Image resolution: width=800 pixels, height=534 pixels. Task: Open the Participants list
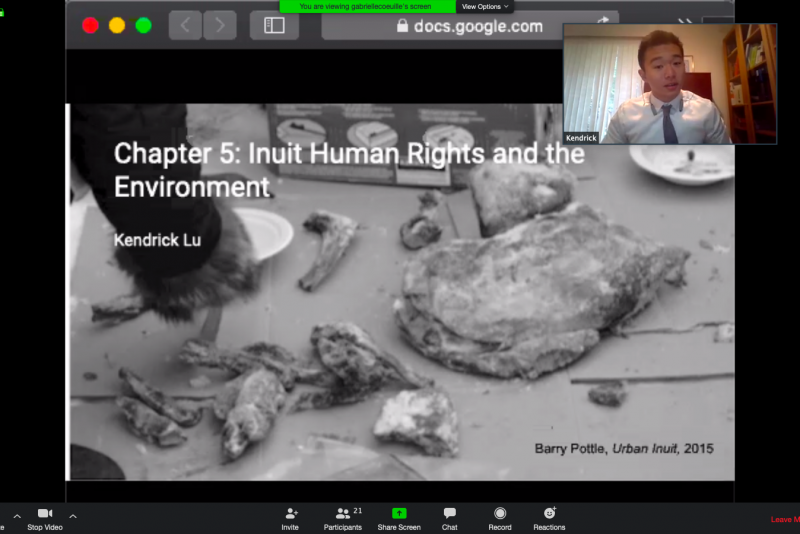tap(342, 519)
